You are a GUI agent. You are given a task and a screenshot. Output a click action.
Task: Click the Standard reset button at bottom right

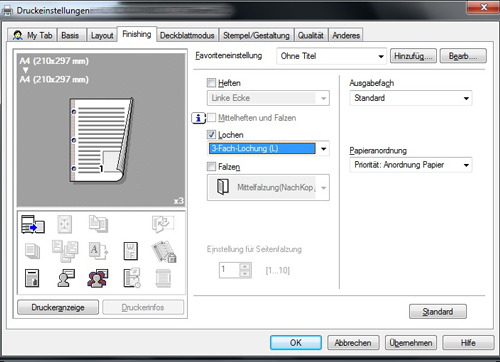(x=438, y=311)
